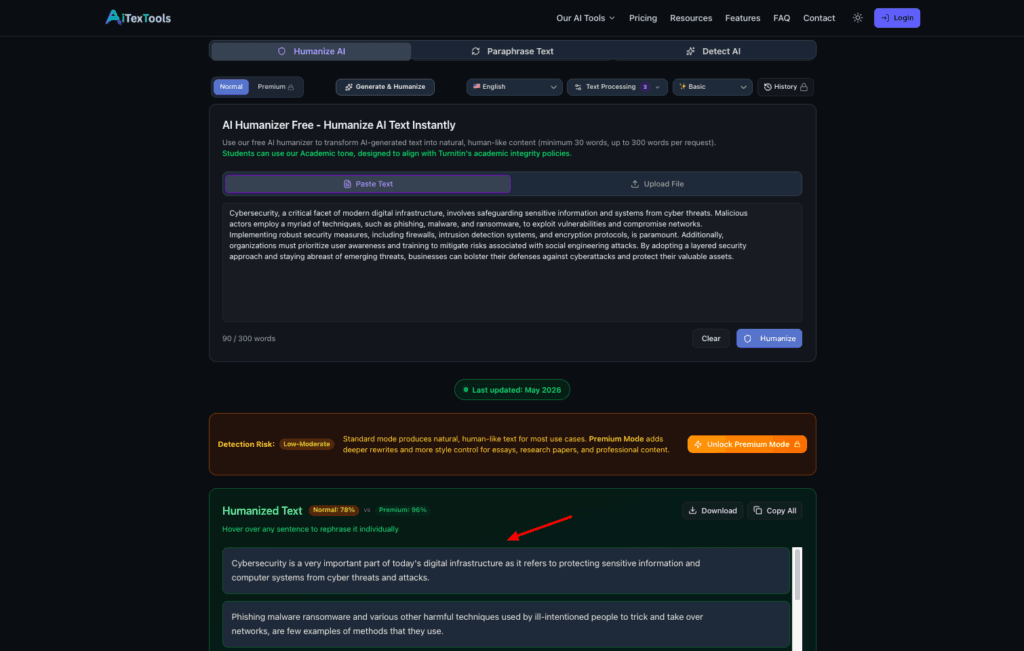The image size is (1024, 651).
Task: Click the heading AI Humanizer Free
Action: point(339,125)
